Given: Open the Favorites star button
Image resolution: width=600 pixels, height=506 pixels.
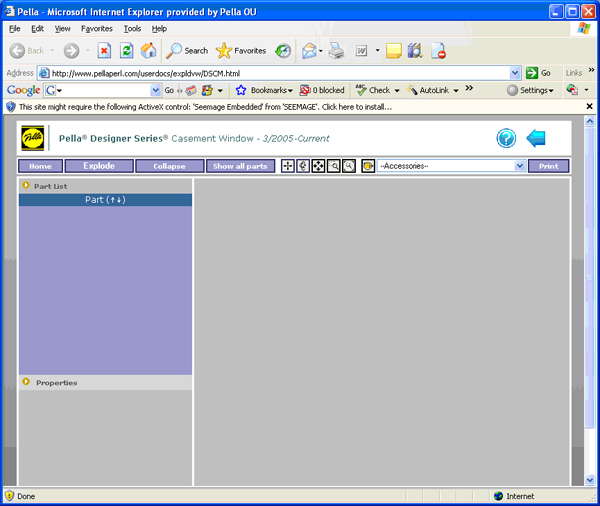Looking at the screenshot, I should point(241,51).
